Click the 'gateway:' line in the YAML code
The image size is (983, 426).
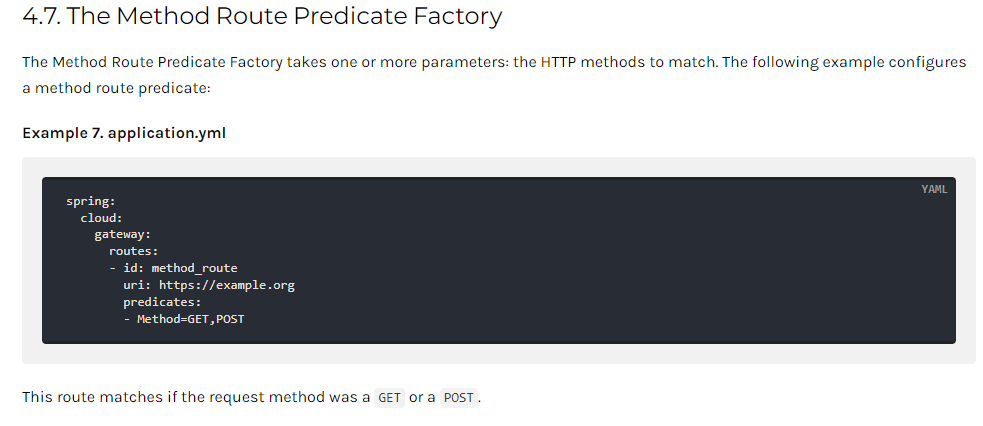123,236
